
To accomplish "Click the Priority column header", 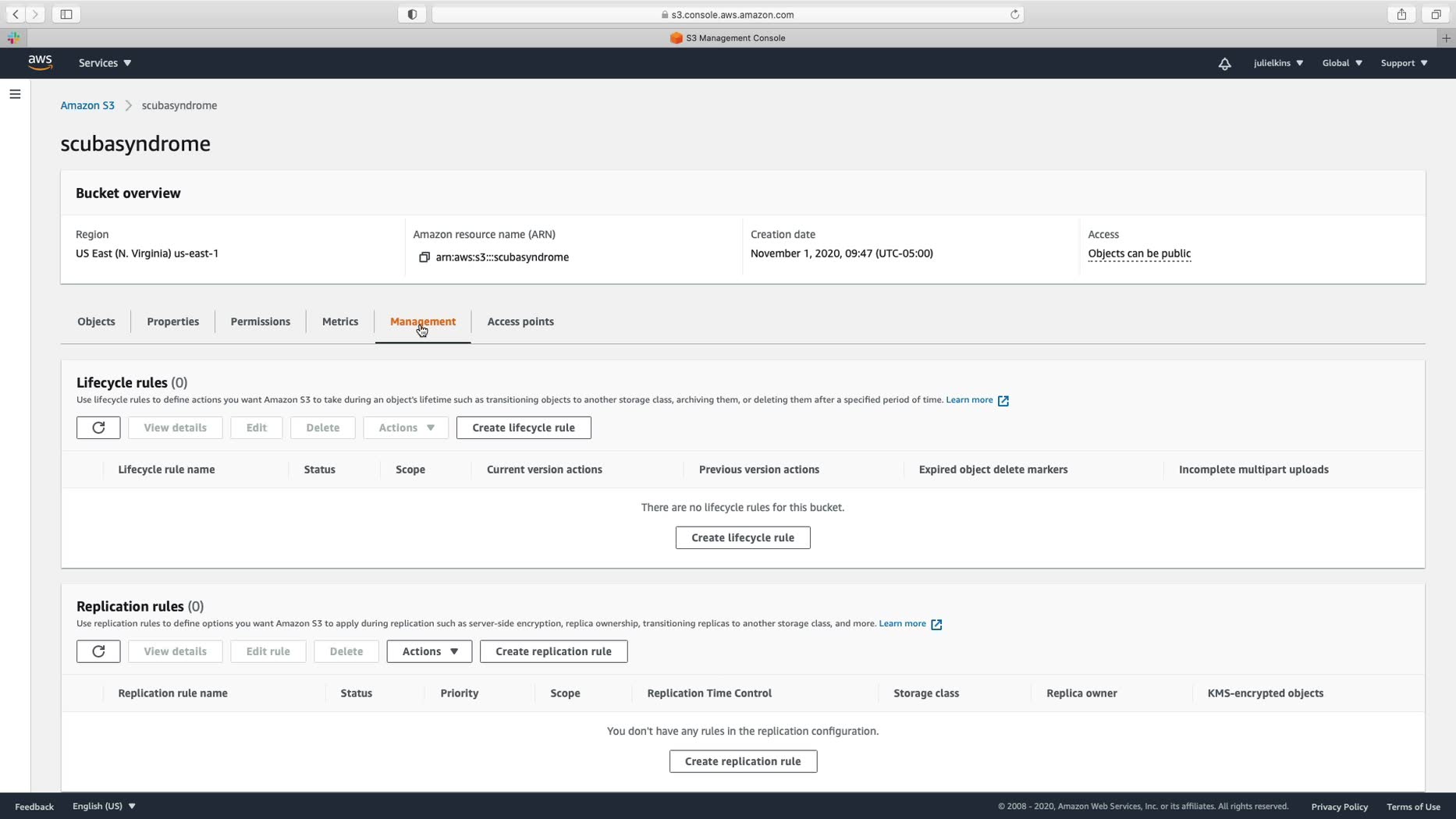I will click(x=459, y=693).
